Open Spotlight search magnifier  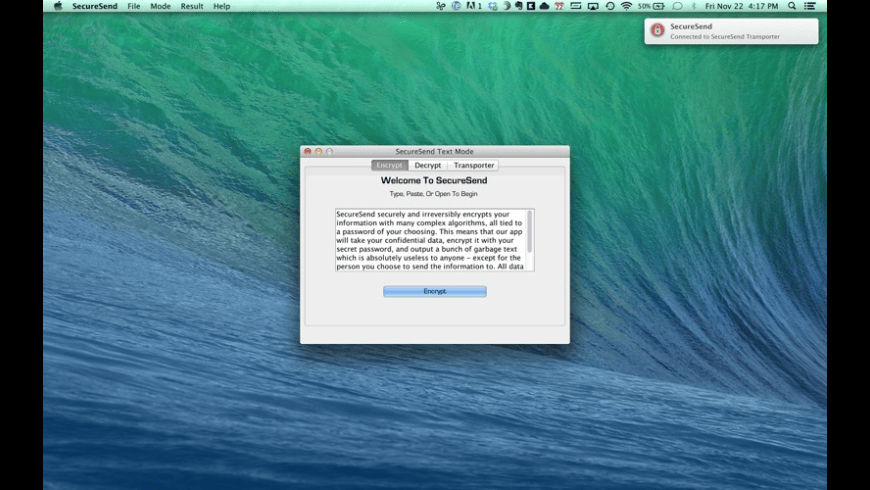[792, 6]
